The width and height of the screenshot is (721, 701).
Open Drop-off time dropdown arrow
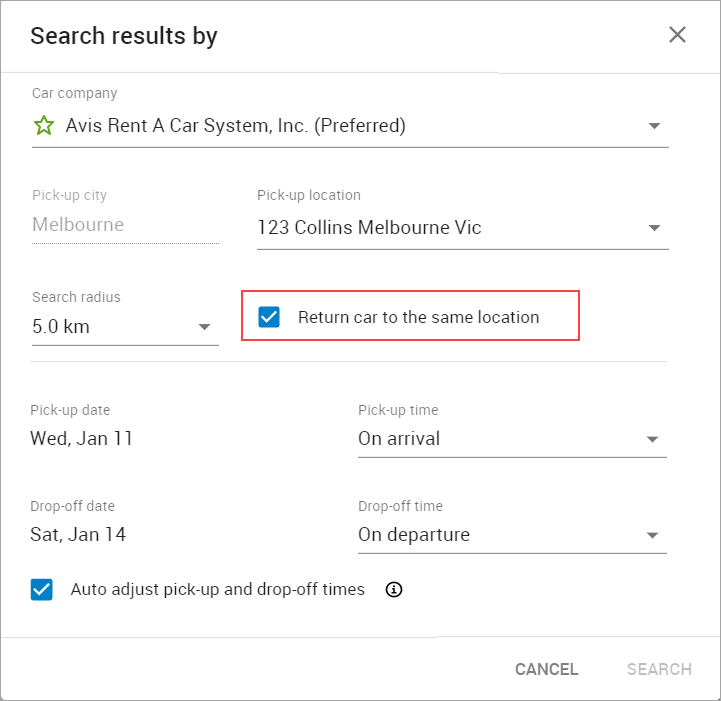(652, 536)
